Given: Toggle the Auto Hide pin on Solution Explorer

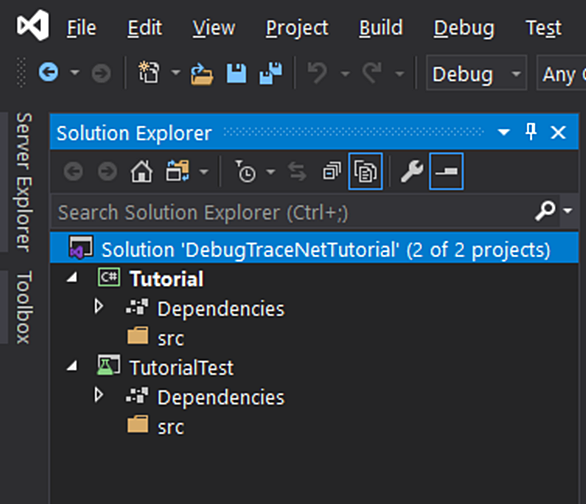Looking at the screenshot, I should pyautogui.click(x=531, y=132).
